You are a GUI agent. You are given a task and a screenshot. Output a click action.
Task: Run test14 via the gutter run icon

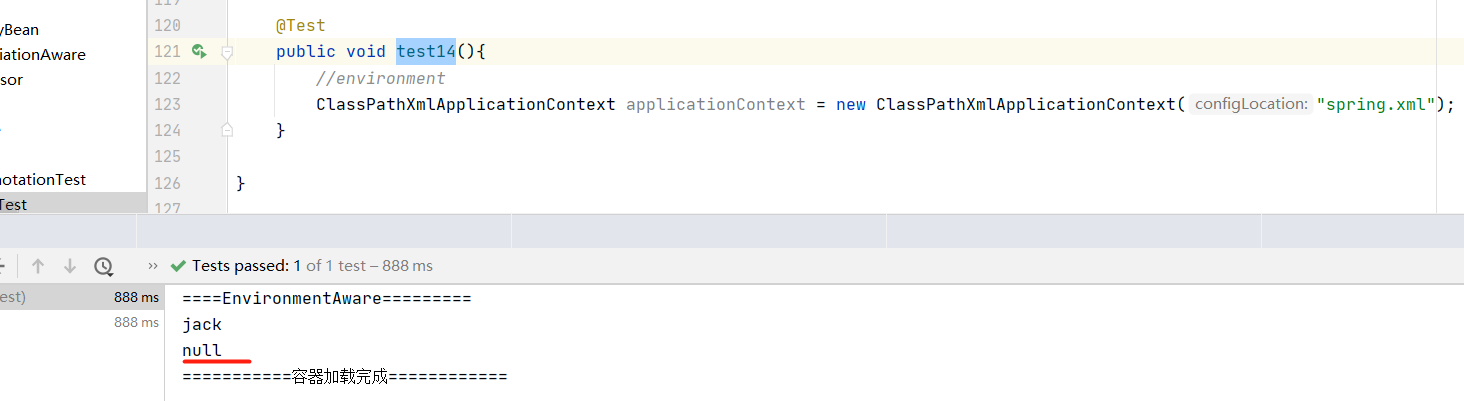pyautogui.click(x=199, y=51)
